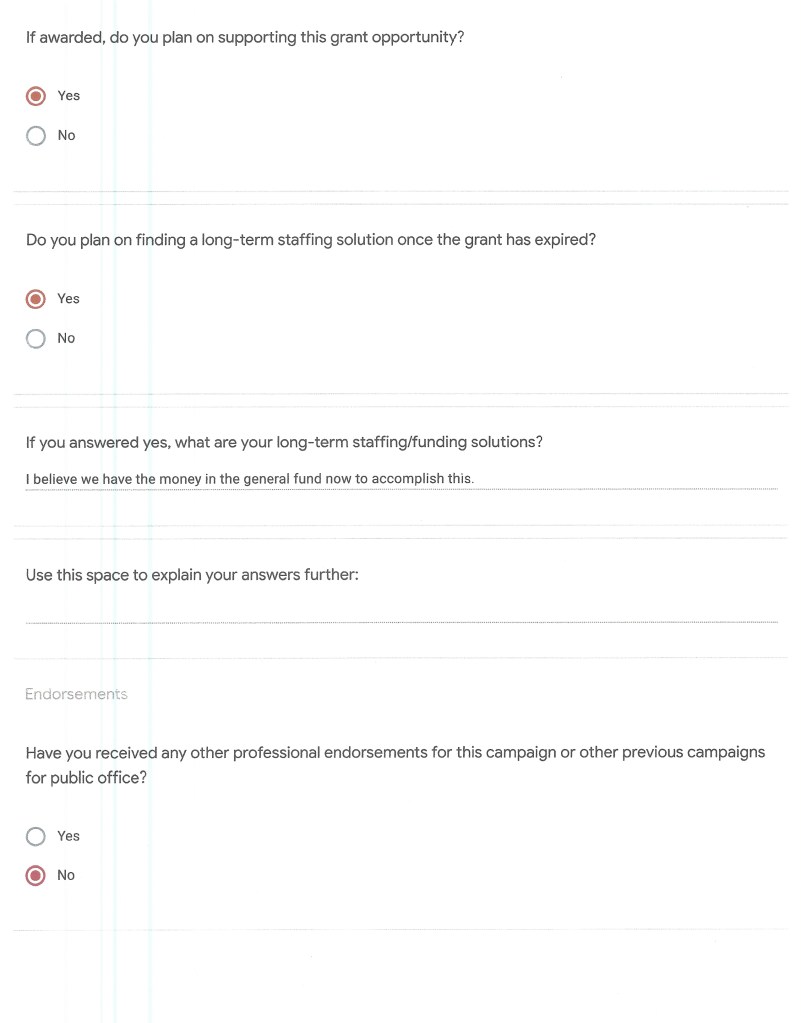Click the 'Use this space to explain' prompt
This screenshot has width=801, height=1023.
pyautogui.click(x=191, y=575)
